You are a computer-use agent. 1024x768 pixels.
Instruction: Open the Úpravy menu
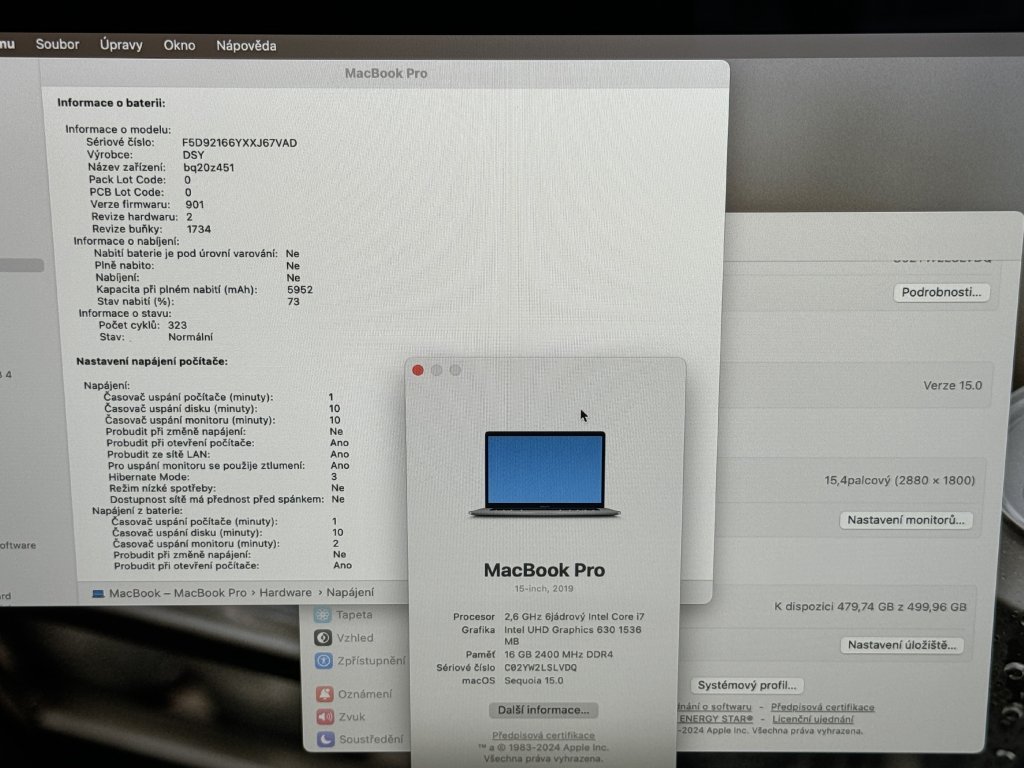[x=121, y=45]
